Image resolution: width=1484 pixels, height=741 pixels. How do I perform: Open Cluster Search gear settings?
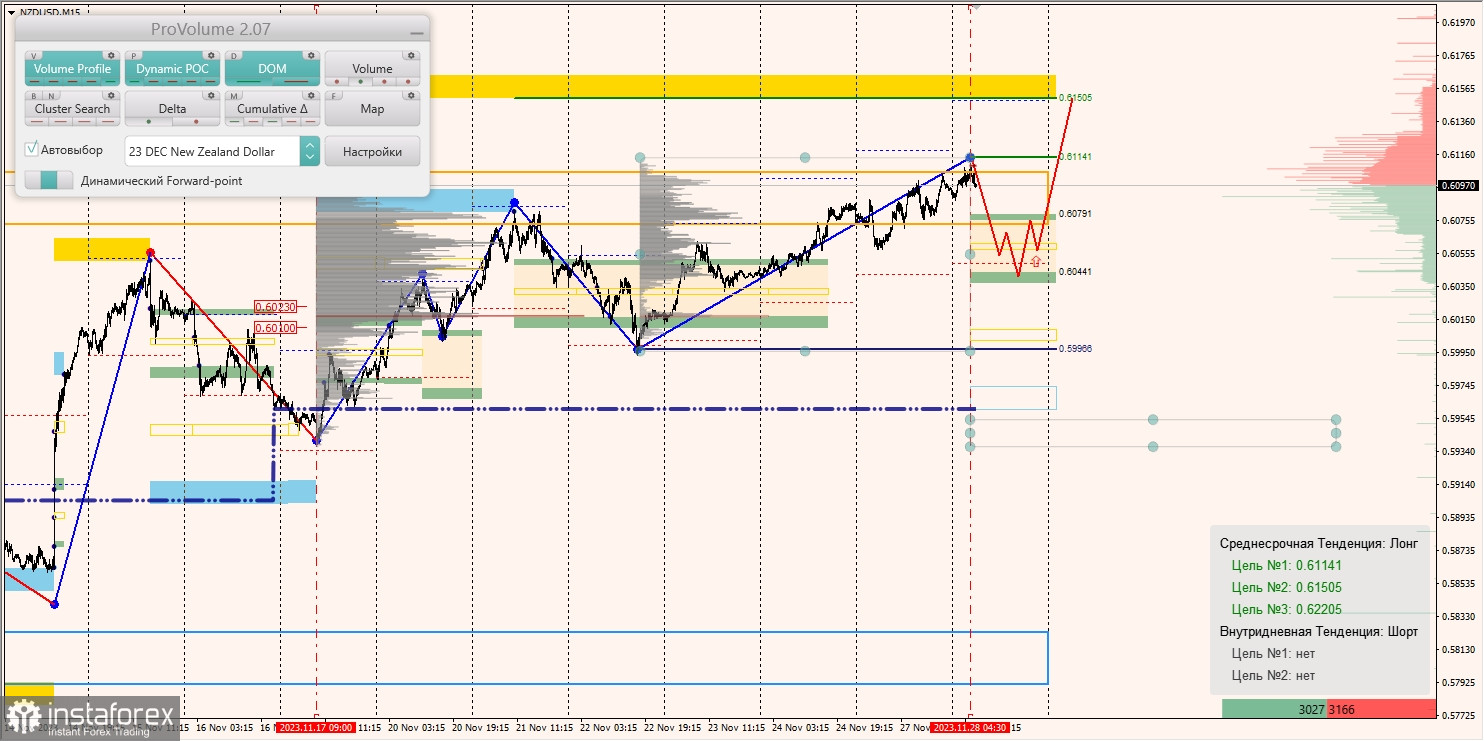coord(111,96)
